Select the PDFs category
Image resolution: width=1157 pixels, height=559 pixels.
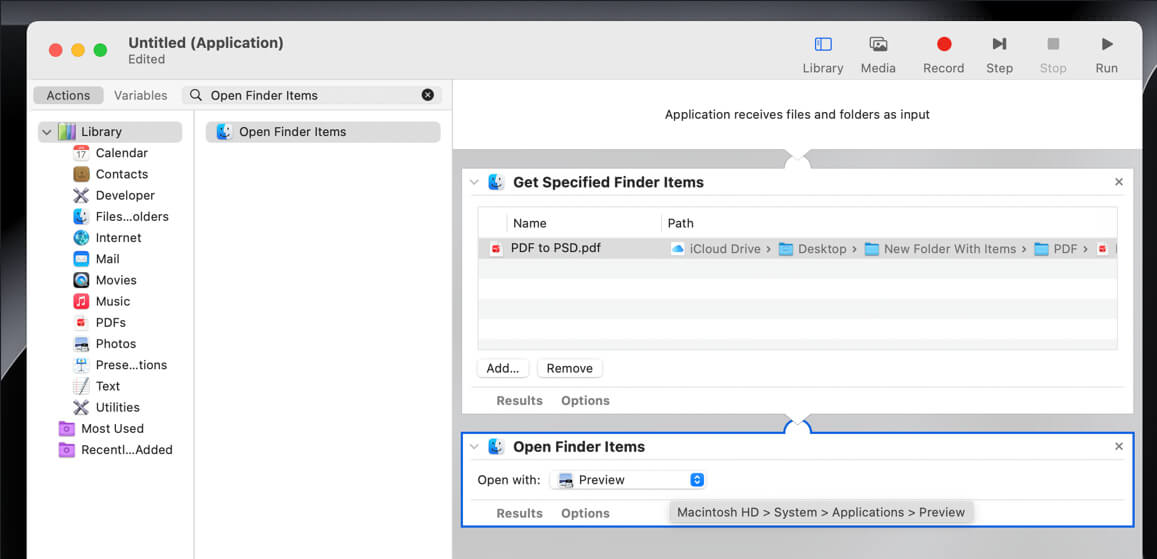point(99,322)
